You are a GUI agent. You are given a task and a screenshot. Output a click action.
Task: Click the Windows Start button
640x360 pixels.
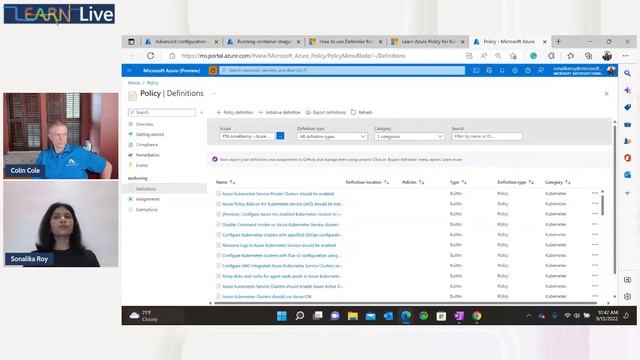tap(282, 316)
